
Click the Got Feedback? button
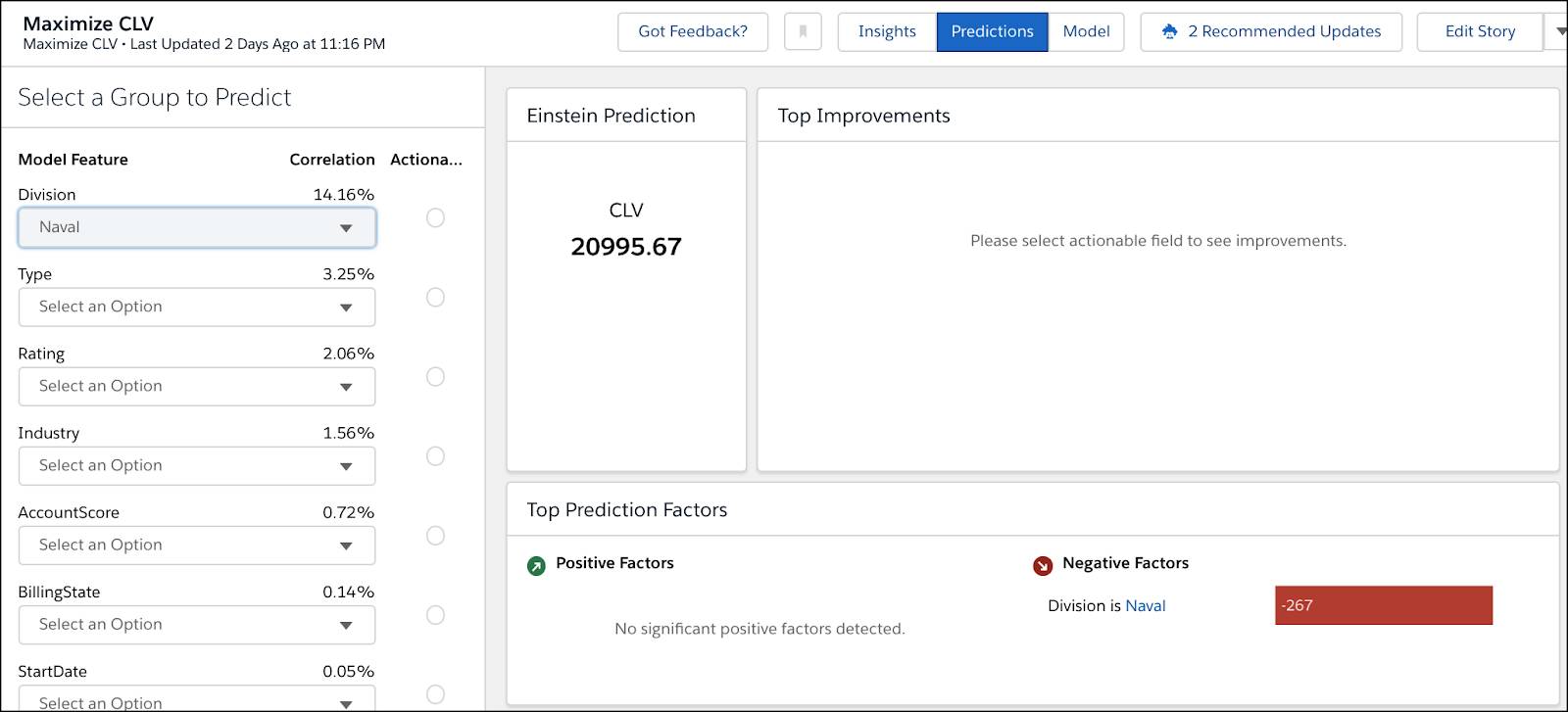pyautogui.click(x=693, y=31)
